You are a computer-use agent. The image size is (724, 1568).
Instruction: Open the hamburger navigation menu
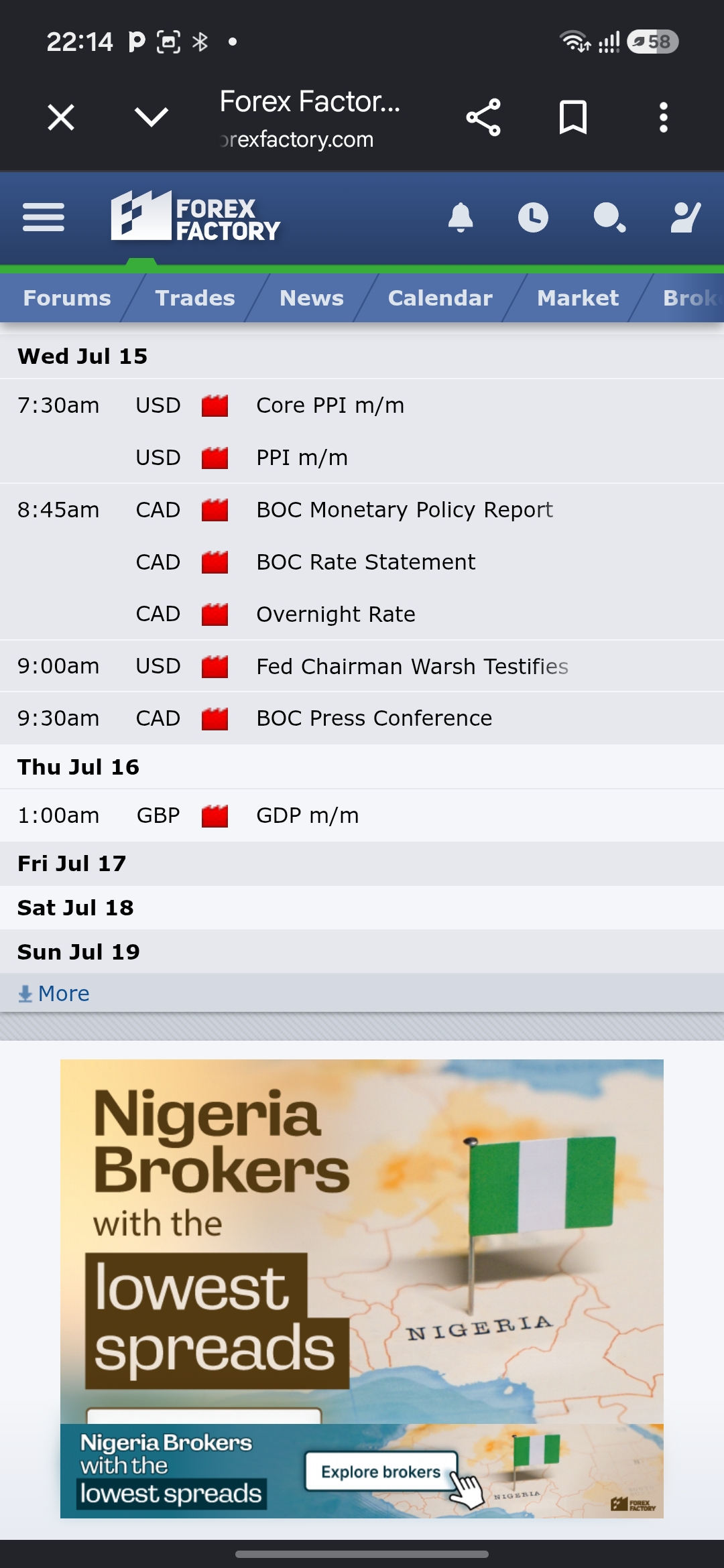coord(44,217)
